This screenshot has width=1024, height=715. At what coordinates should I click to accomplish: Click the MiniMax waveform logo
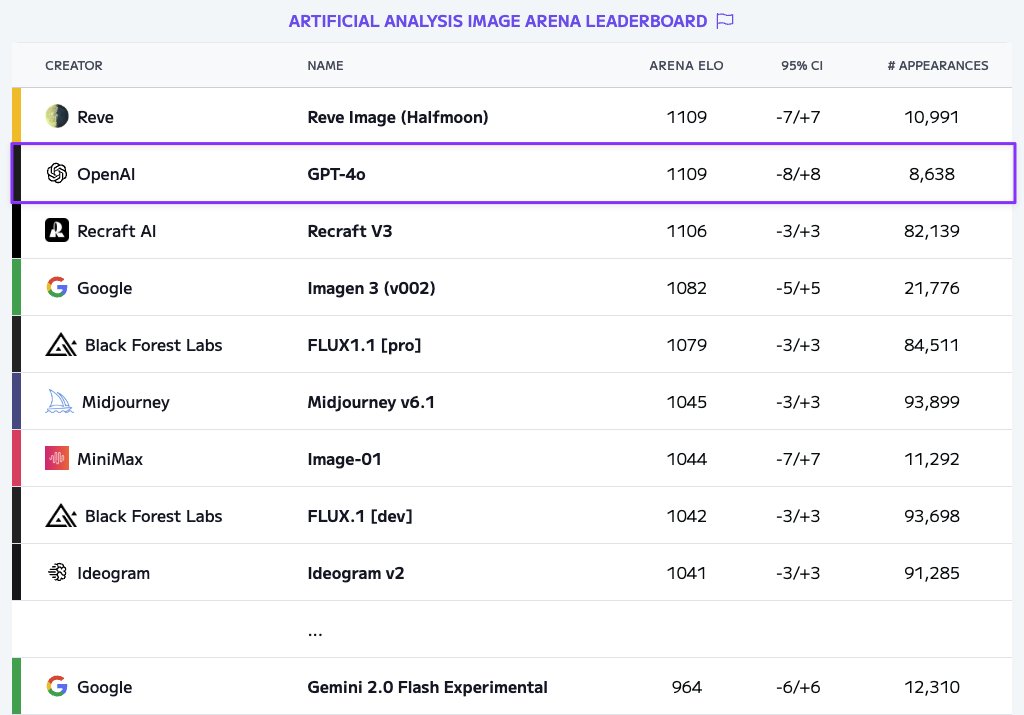[x=57, y=458]
